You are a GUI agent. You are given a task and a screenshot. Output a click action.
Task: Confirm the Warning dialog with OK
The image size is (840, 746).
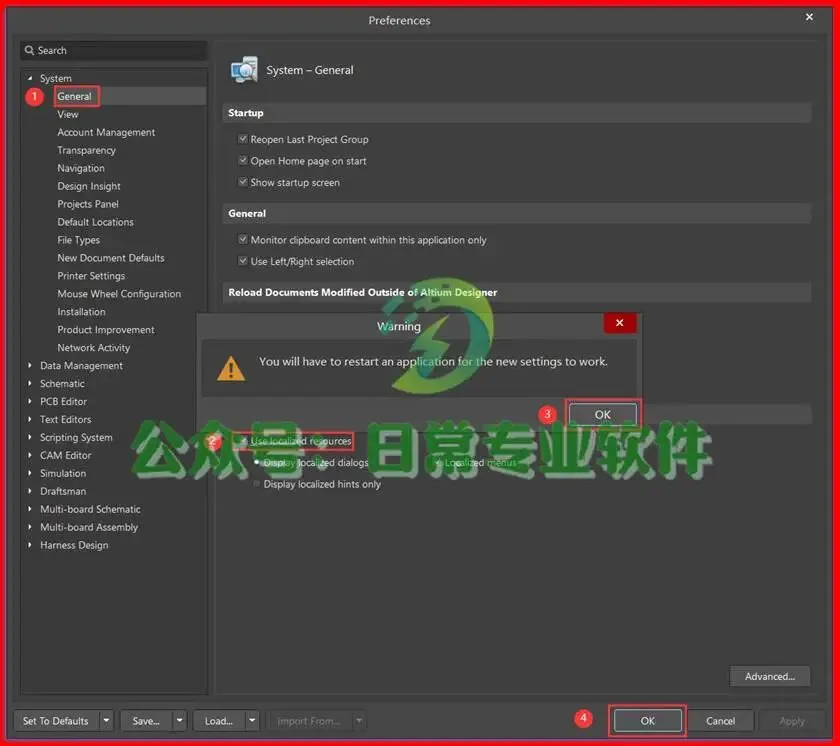click(x=603, y=415)
